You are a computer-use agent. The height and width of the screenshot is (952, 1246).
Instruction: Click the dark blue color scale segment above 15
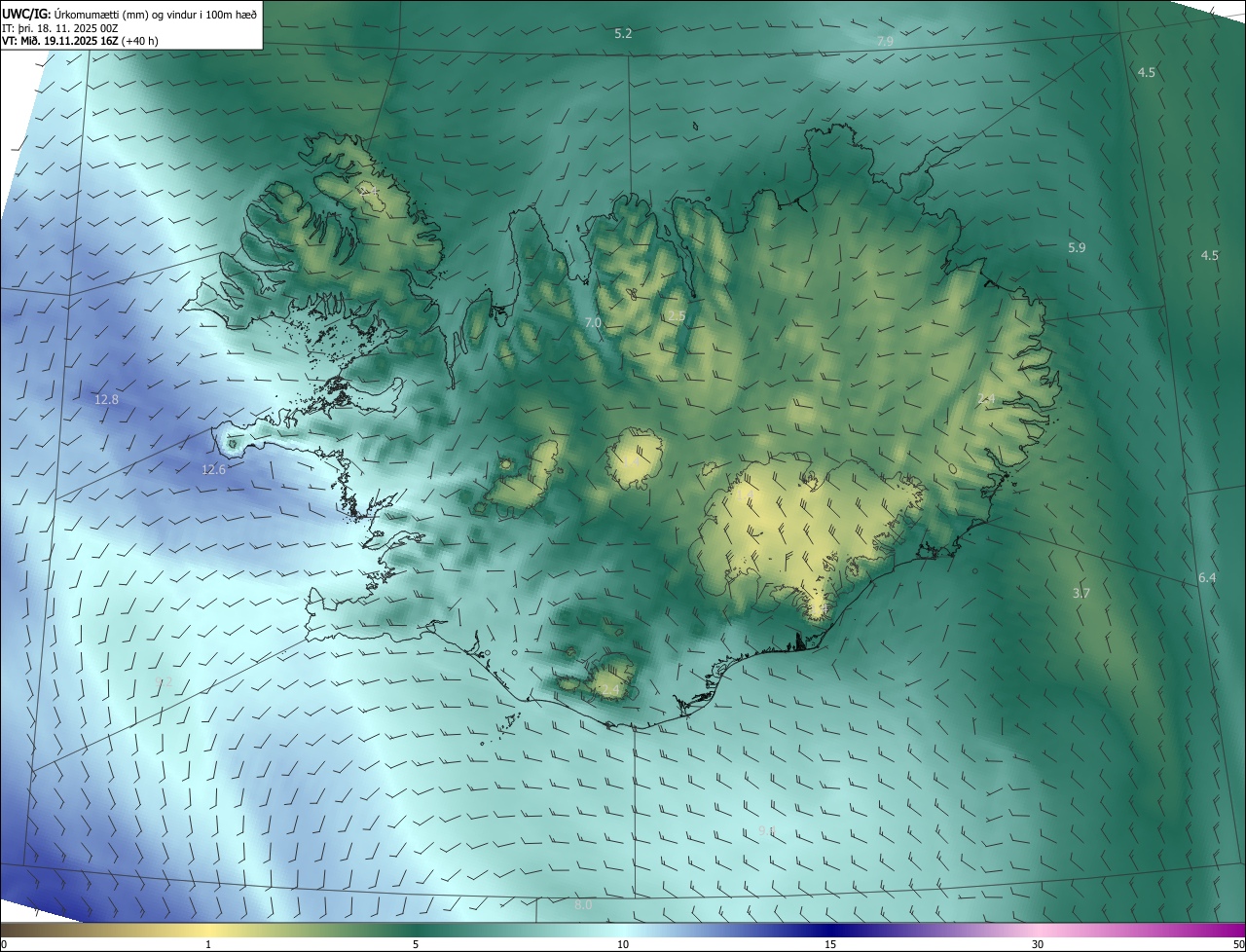click(x=830, y=931)
